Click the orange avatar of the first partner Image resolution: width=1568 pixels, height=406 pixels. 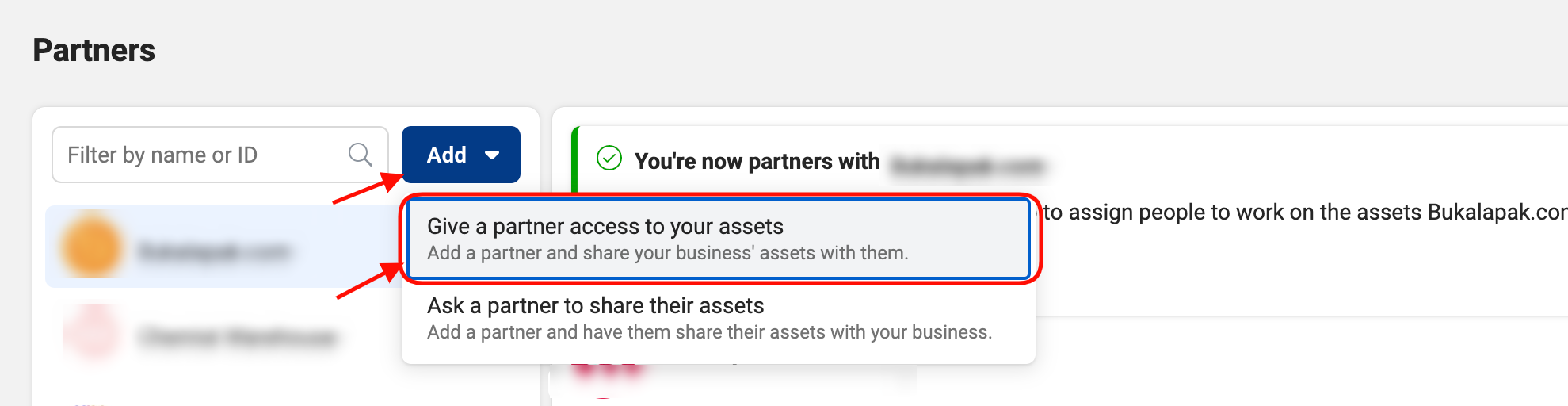[92, 247]
